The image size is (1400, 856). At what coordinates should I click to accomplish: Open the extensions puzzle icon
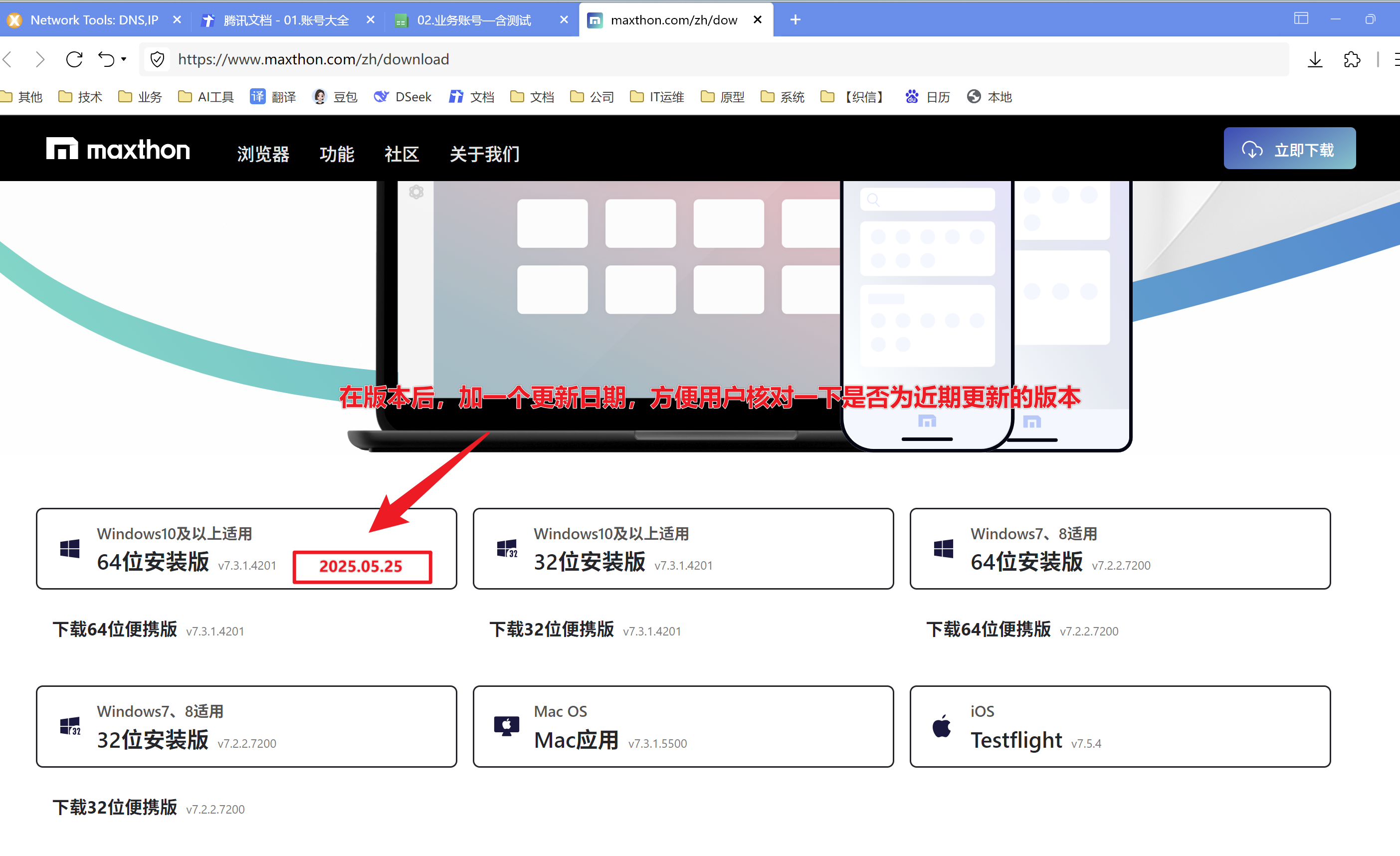1352,59
